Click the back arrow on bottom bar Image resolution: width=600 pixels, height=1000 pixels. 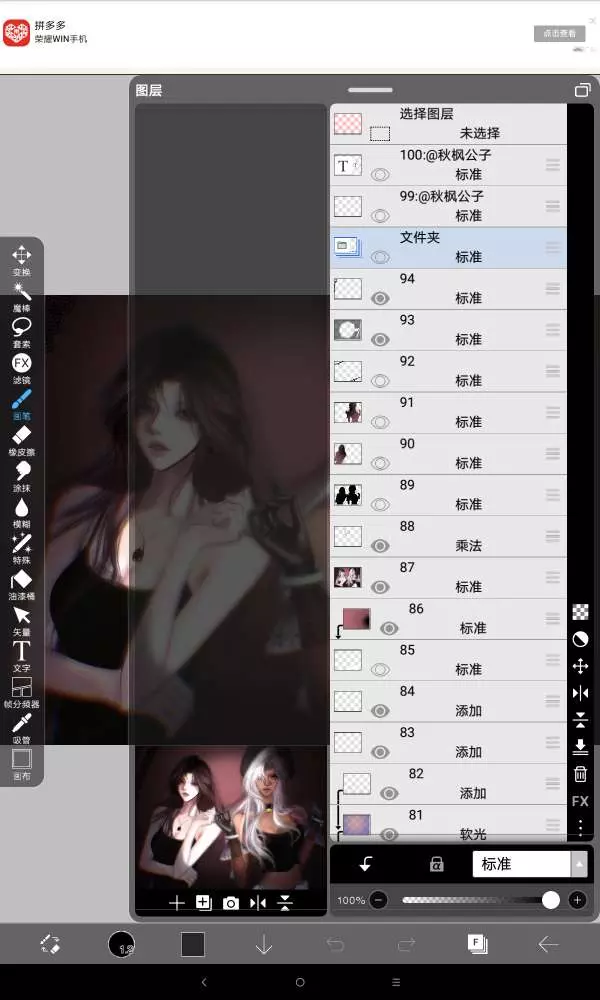(548, 945)
